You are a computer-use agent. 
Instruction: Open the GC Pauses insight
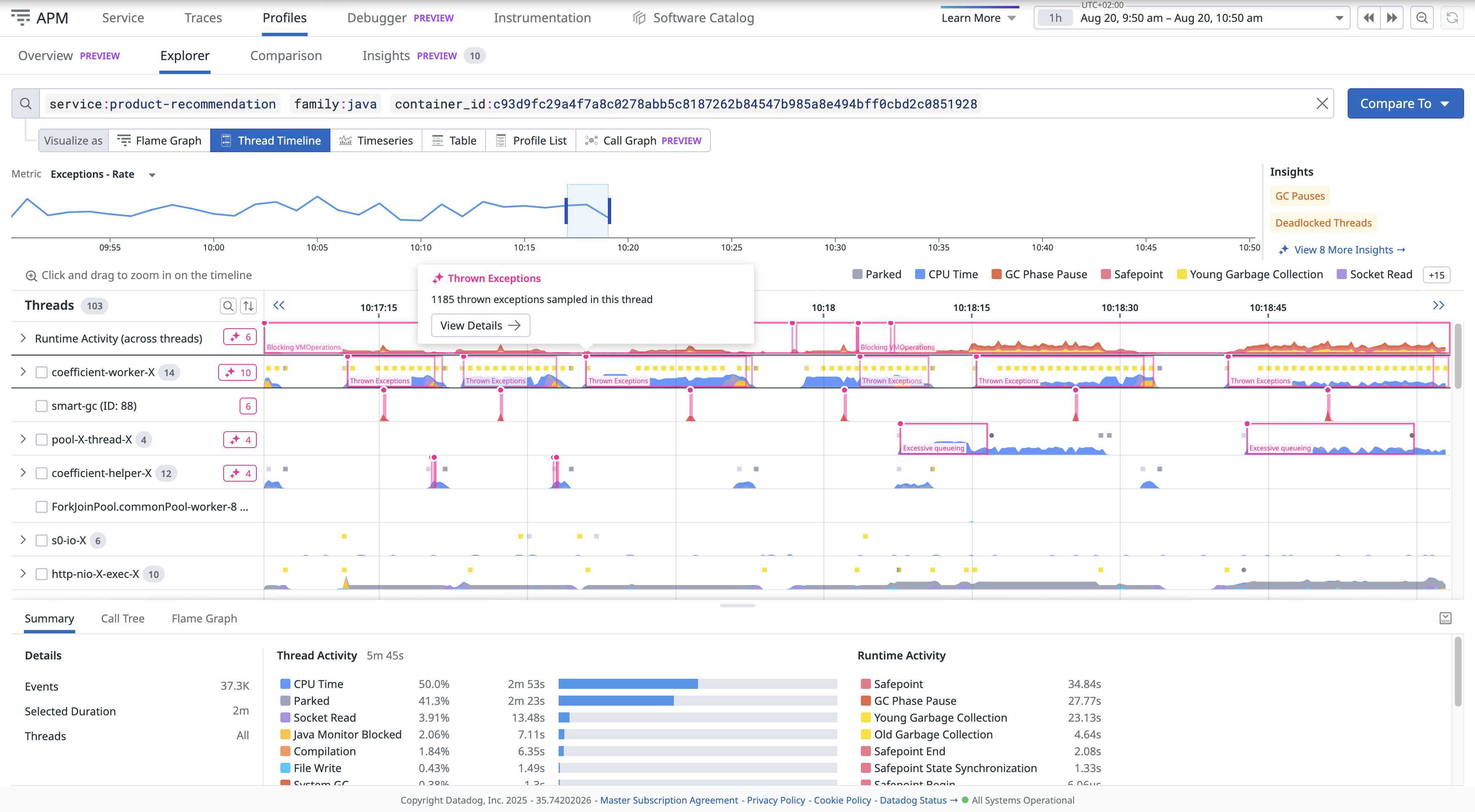pos(1300,196)
